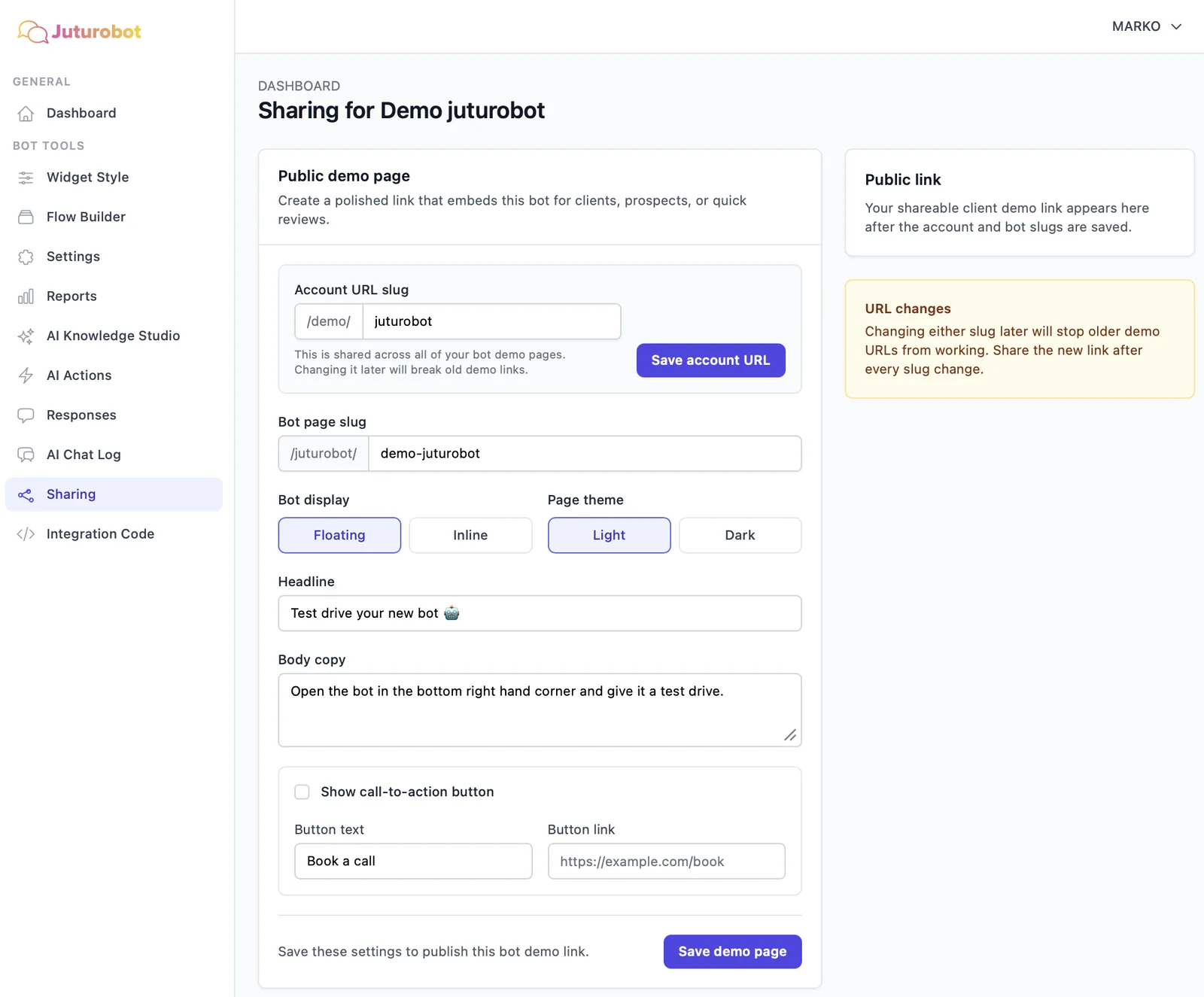Select Inline bot display
1204x997 pixels.
470,535
